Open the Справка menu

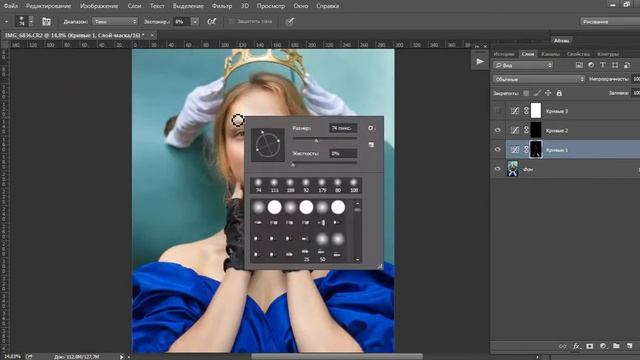pos(328,6)
